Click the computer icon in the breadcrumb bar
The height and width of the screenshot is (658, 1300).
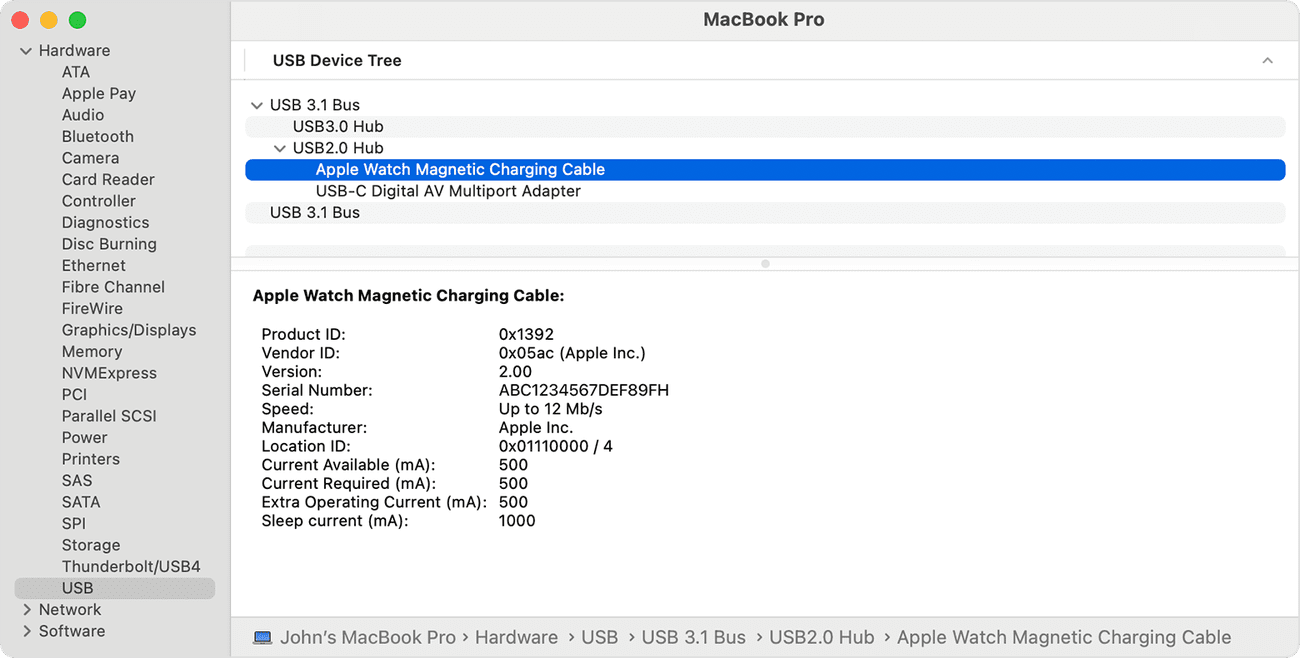[262, 637]
